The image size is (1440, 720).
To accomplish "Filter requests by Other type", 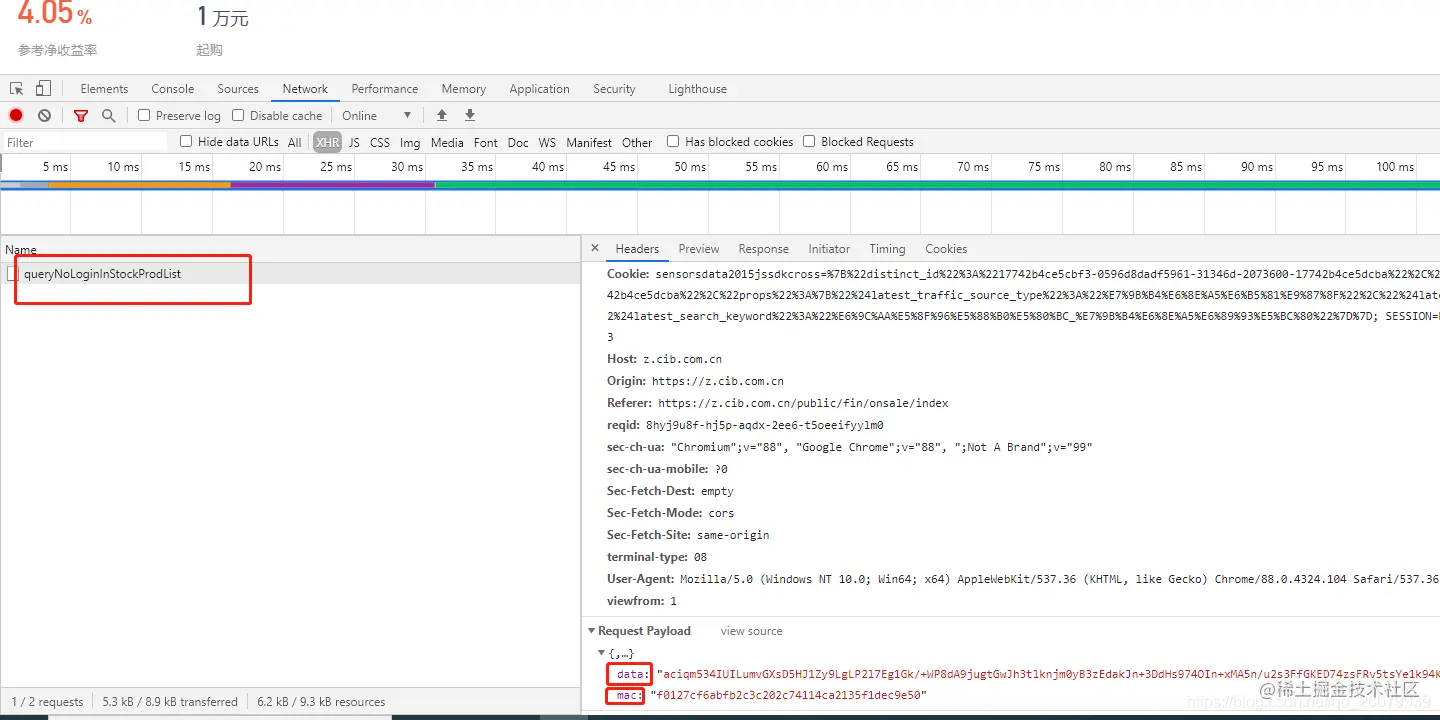I will [x=637, y=142].
